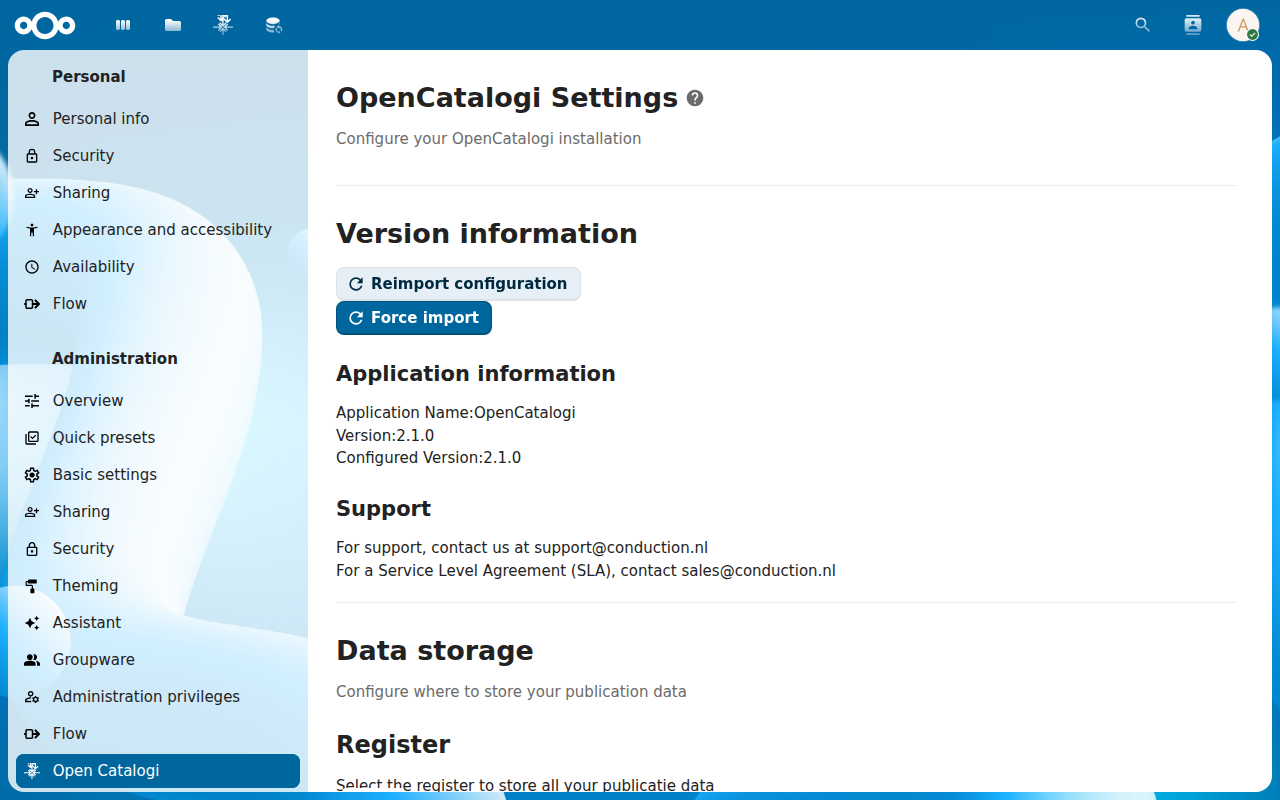Click the Nextcloud logo in the header
1280x800 pixels.
(x=45, y=25)
